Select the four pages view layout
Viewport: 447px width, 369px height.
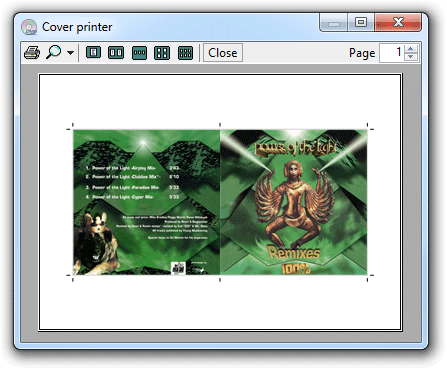[x=162, y=53]
